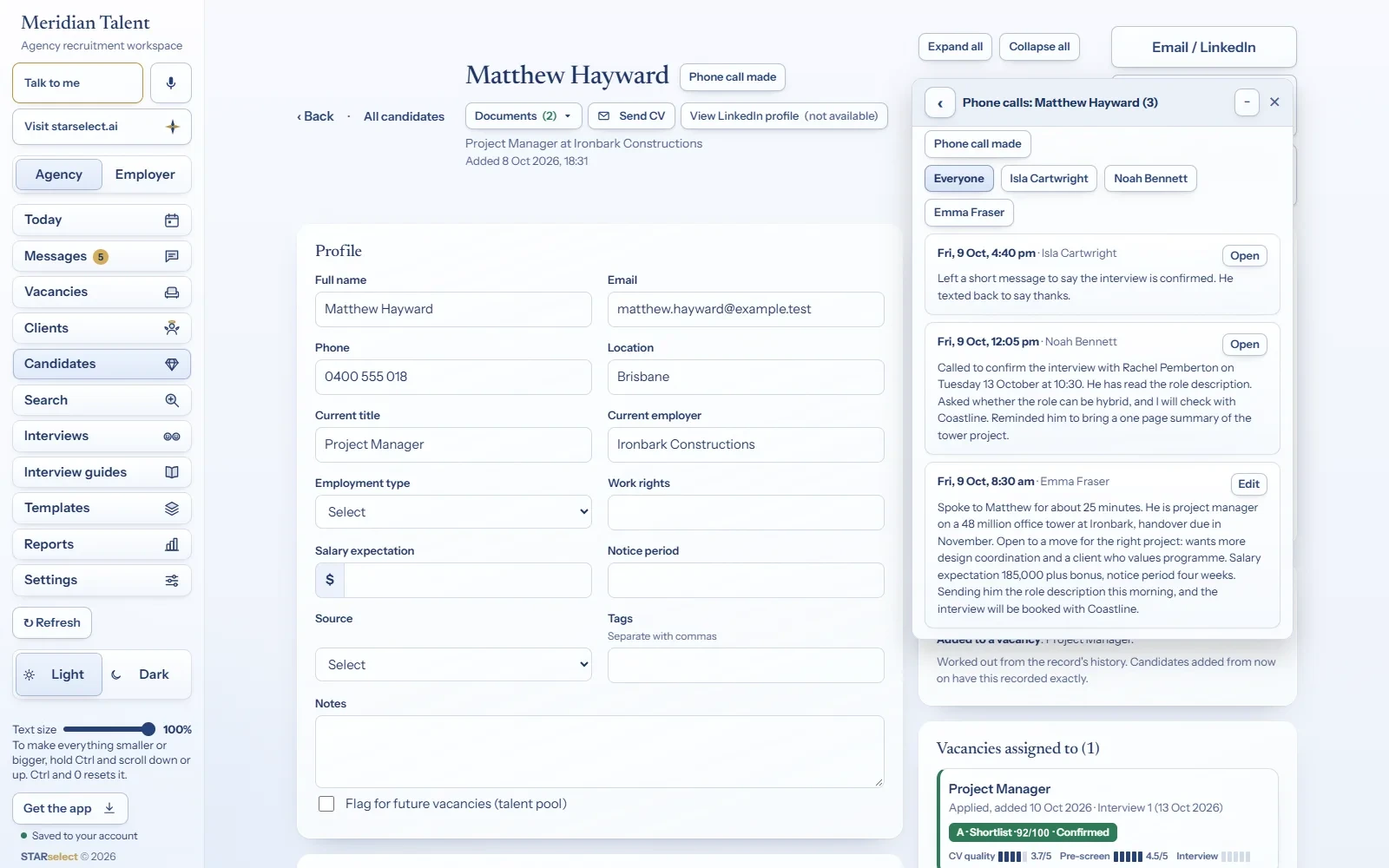Tick Flag for future vacancies checkbox

[x=326, y=804]
